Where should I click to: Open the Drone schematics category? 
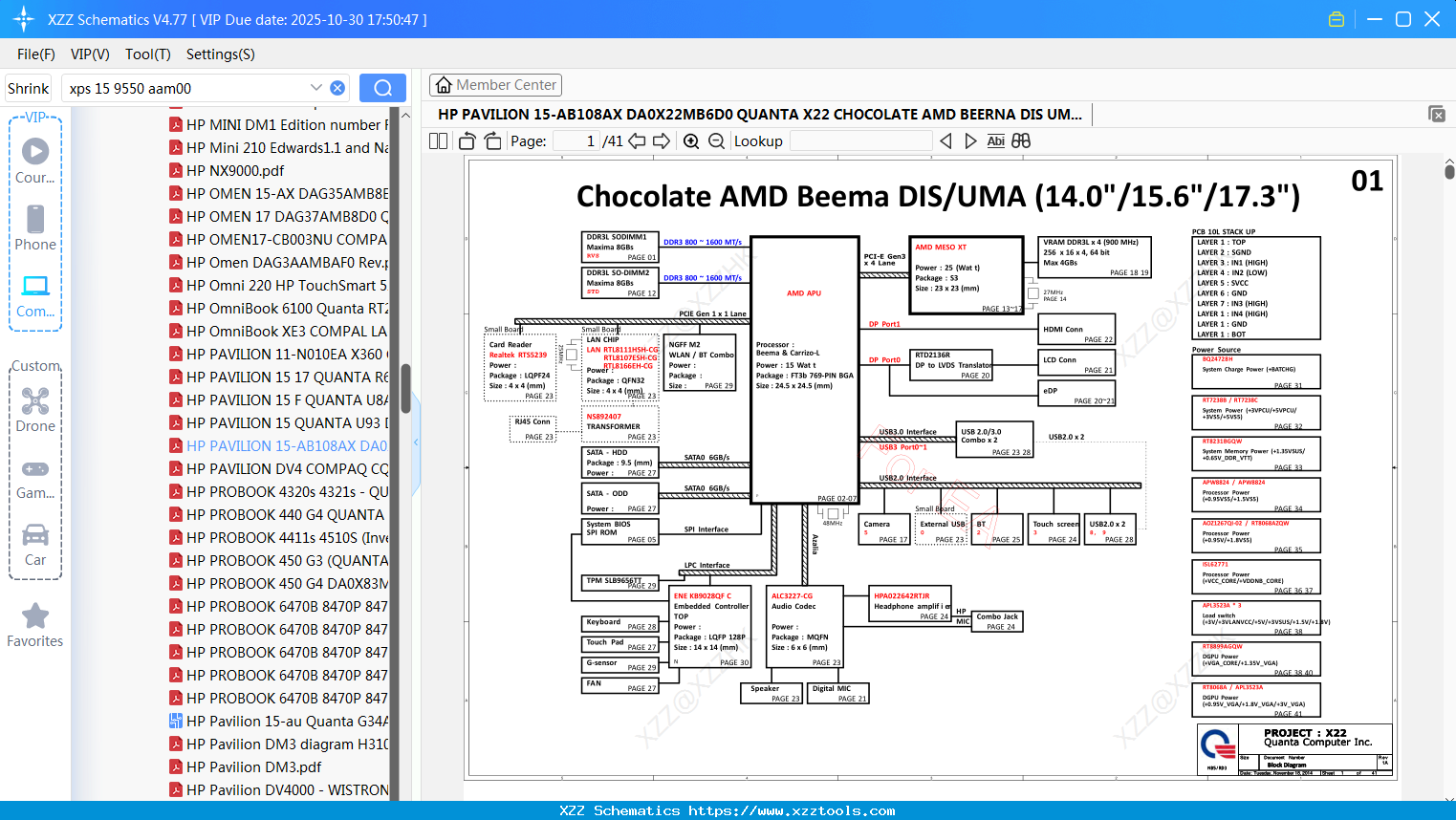[35, 410]
